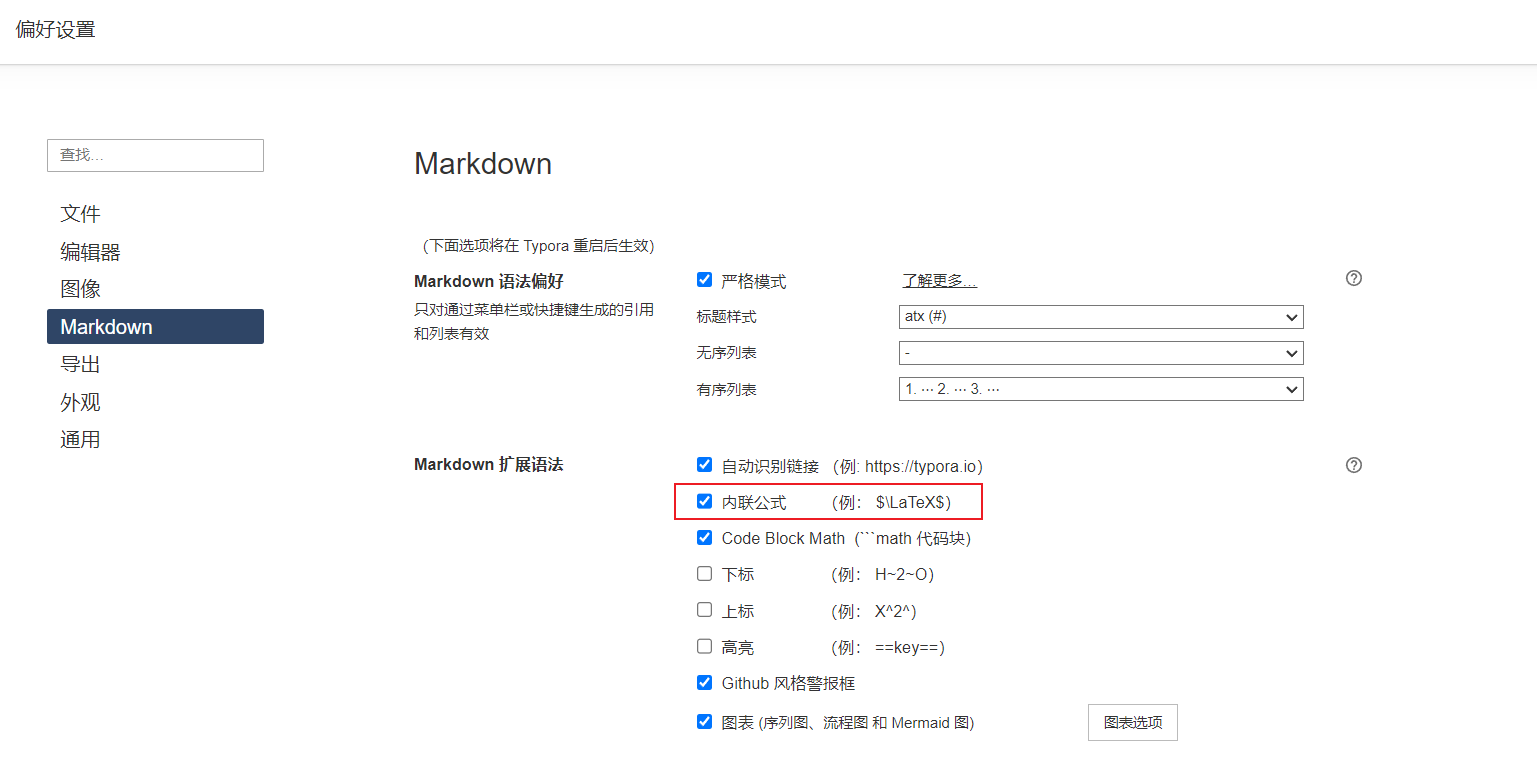Disable the 内联公式 checkbox
Image resolution: width=1537 pixels, height=765 pixels.
coord(704,501)
